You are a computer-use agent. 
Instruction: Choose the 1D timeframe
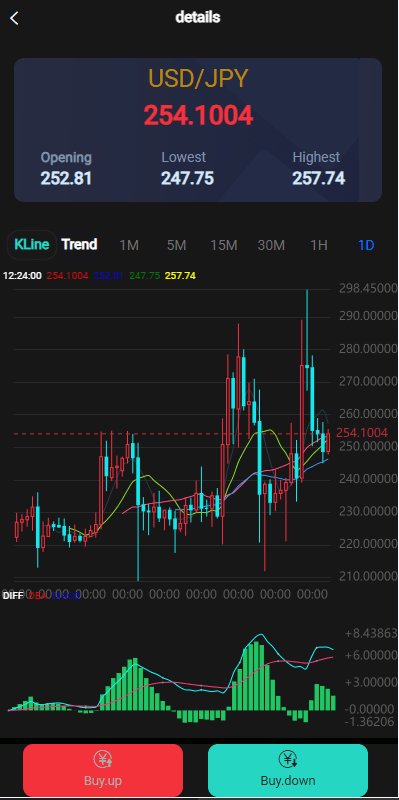[366, 245]
